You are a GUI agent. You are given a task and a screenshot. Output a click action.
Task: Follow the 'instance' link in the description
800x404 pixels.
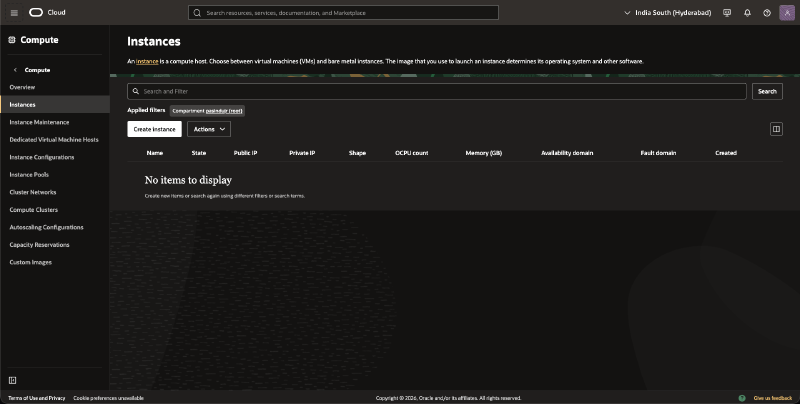point(147,61)
